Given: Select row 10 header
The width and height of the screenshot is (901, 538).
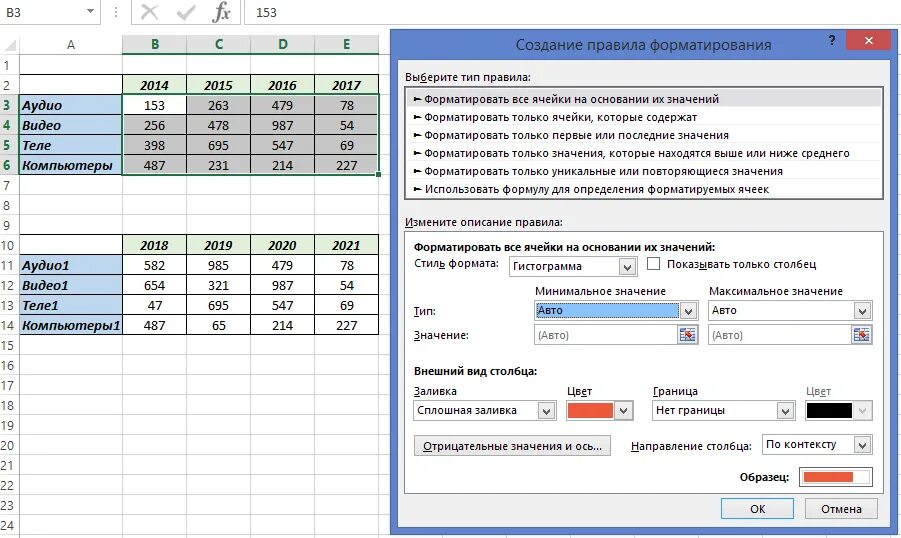Looking at the screenshot, I should tap(9, 245).
